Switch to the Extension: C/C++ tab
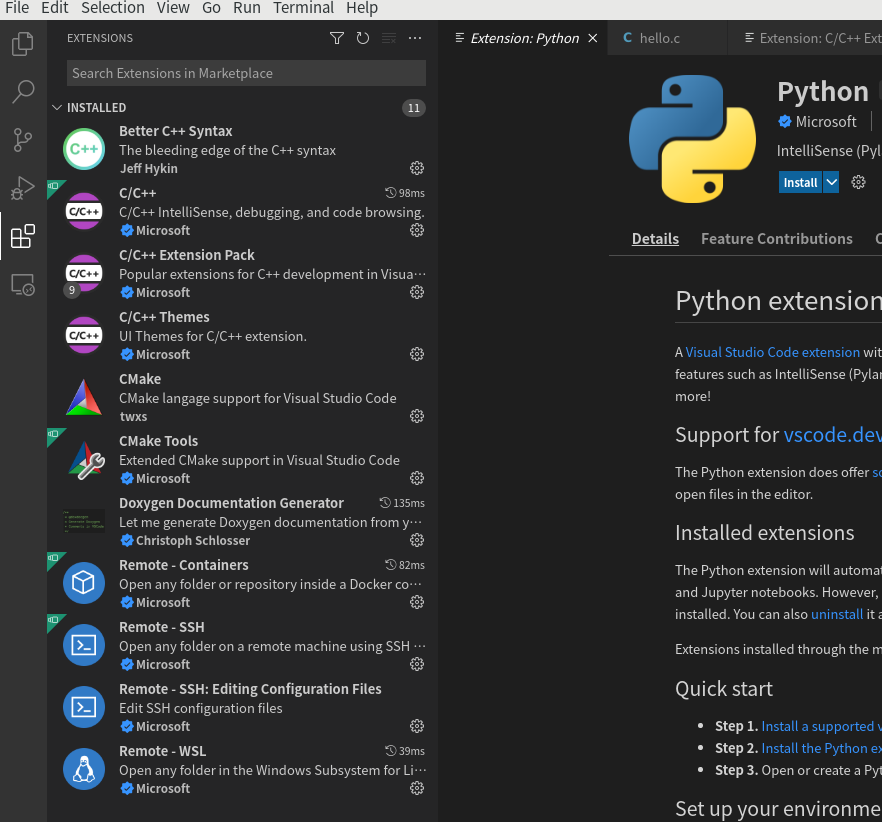 (805, 38)
